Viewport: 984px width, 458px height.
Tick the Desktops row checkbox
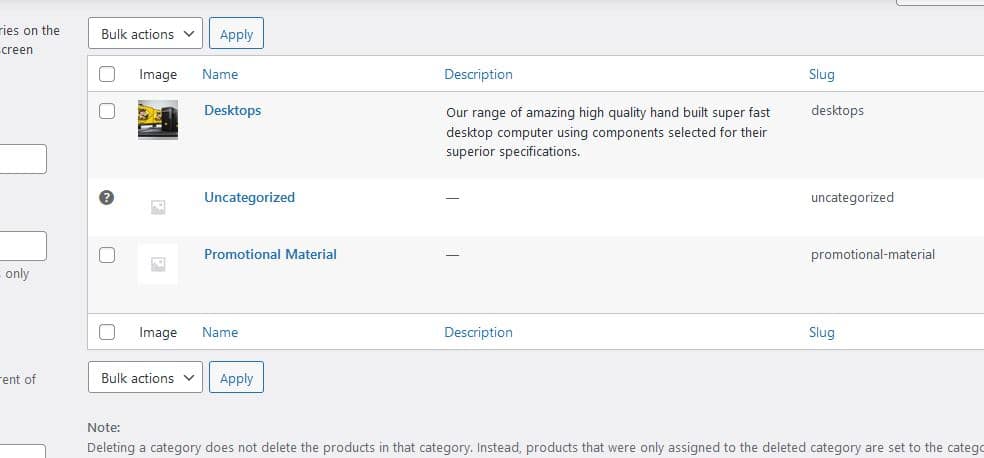tap(107, 111)
